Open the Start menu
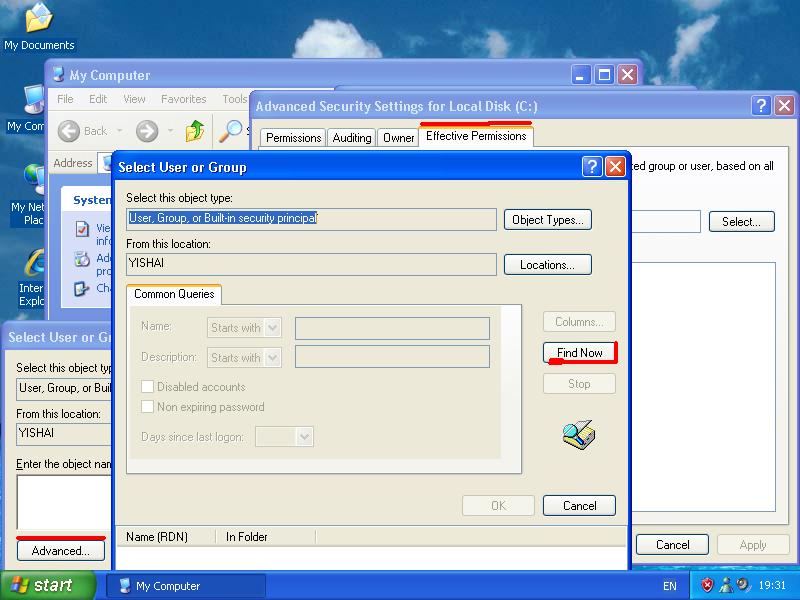The height and width of the screenshot is (600, 800). 47,585
